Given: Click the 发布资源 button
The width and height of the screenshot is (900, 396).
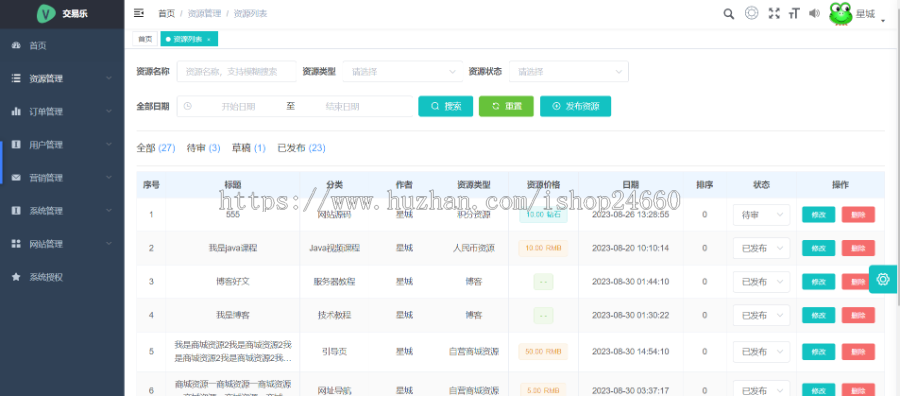Looking at the screenshot, I should (575, 106).
